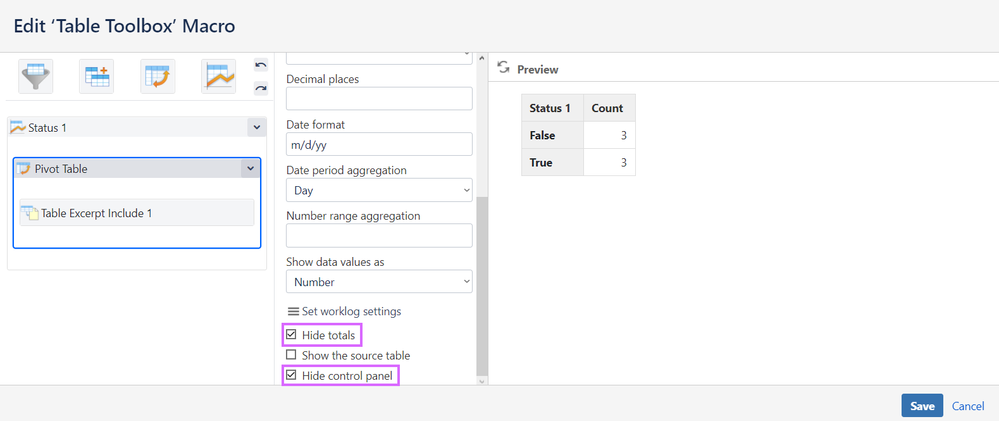Click the count value in False row
999x421 pixels.
click(x=625, y=135)
